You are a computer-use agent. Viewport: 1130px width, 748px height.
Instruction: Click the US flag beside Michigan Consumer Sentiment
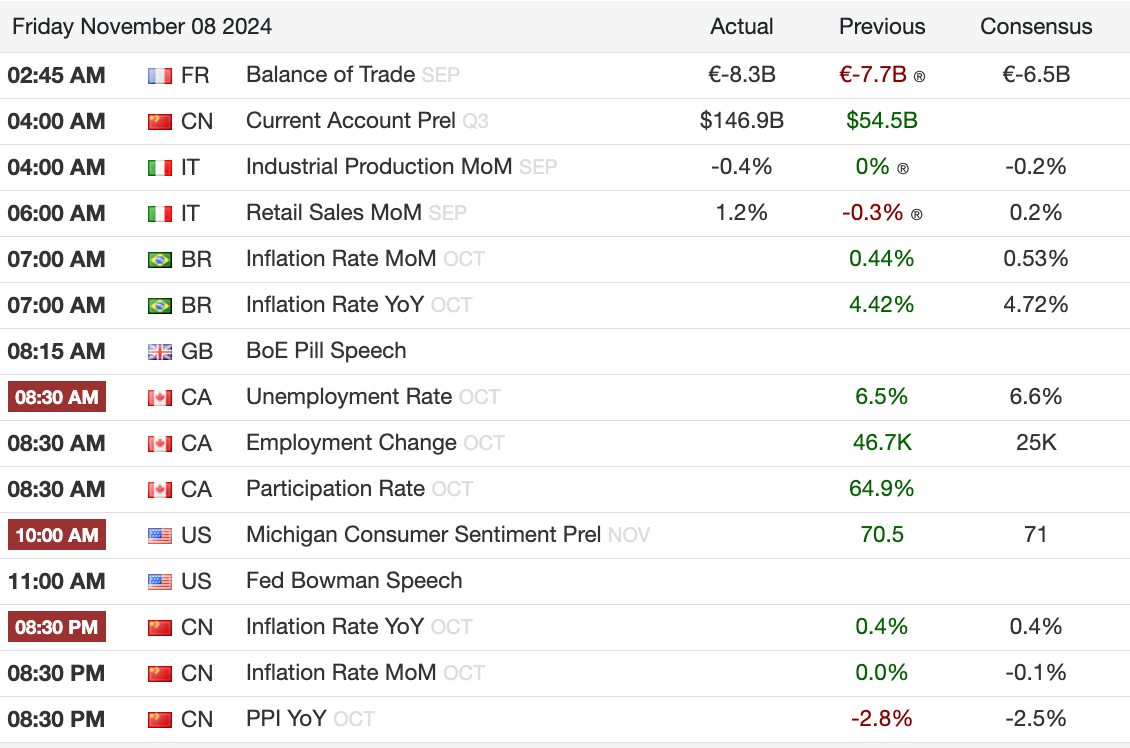(x=159, y=535)
